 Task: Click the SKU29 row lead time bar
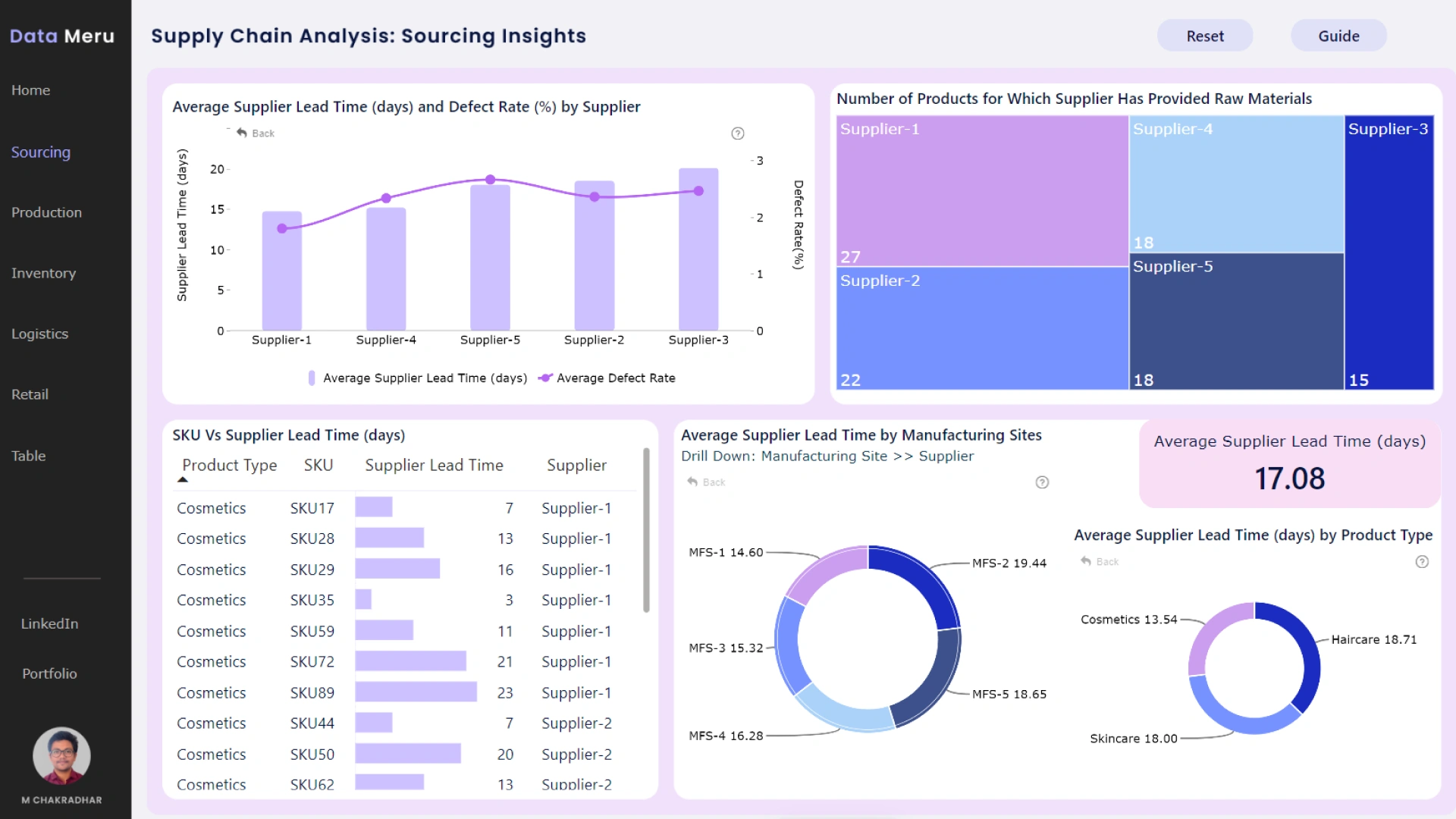click(397, 569)
